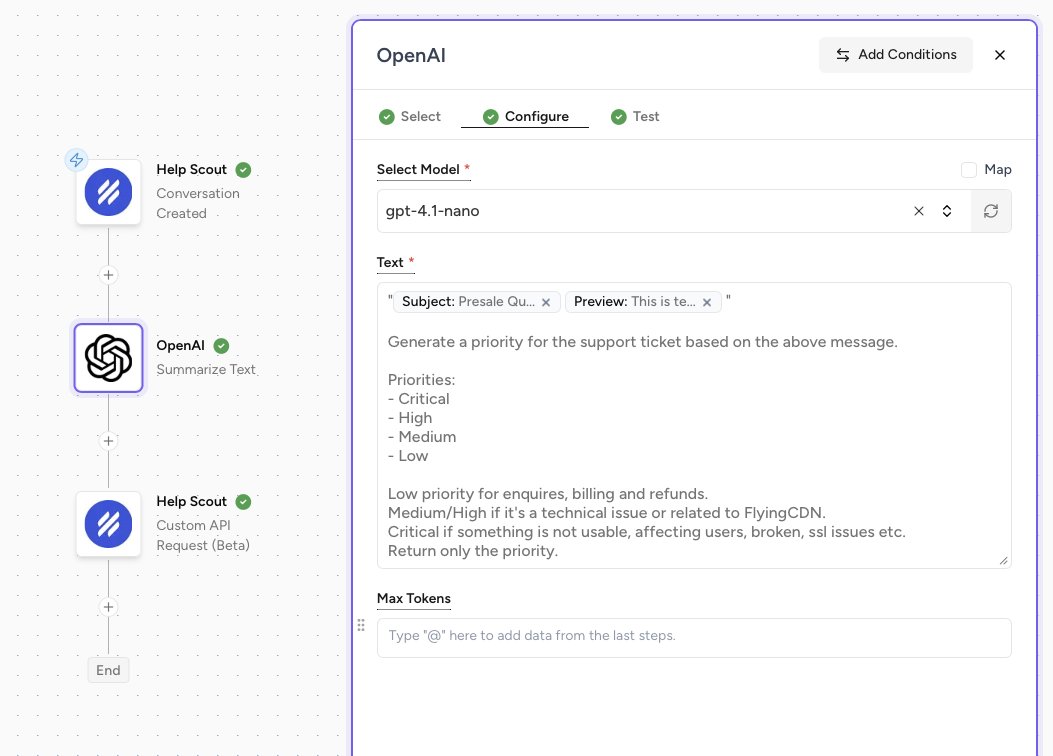Click the text area resize grip
The width and height of the screenshot is (1053, 756).
1003,561
